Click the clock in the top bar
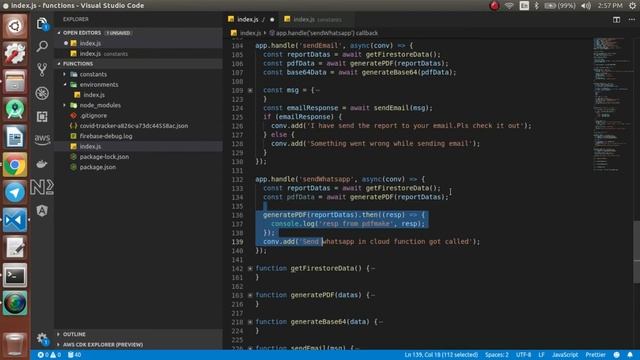Image resolution: width=640 pixels, height=360 pixels. 610,6
